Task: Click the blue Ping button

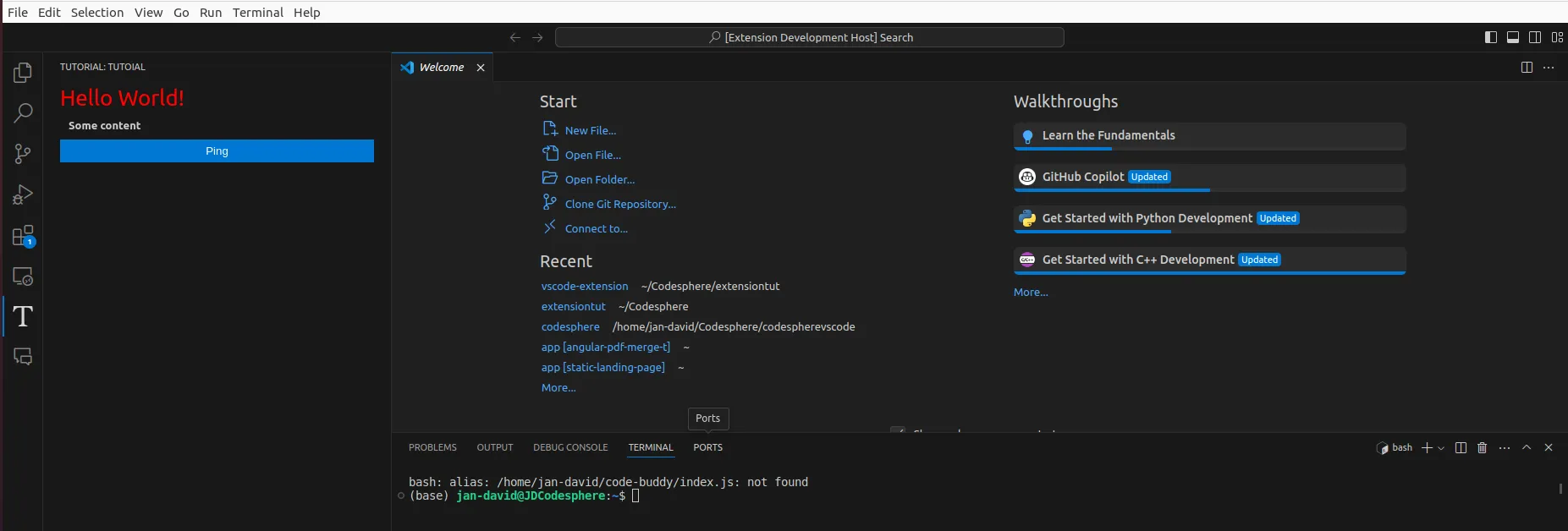Action: 217,151
